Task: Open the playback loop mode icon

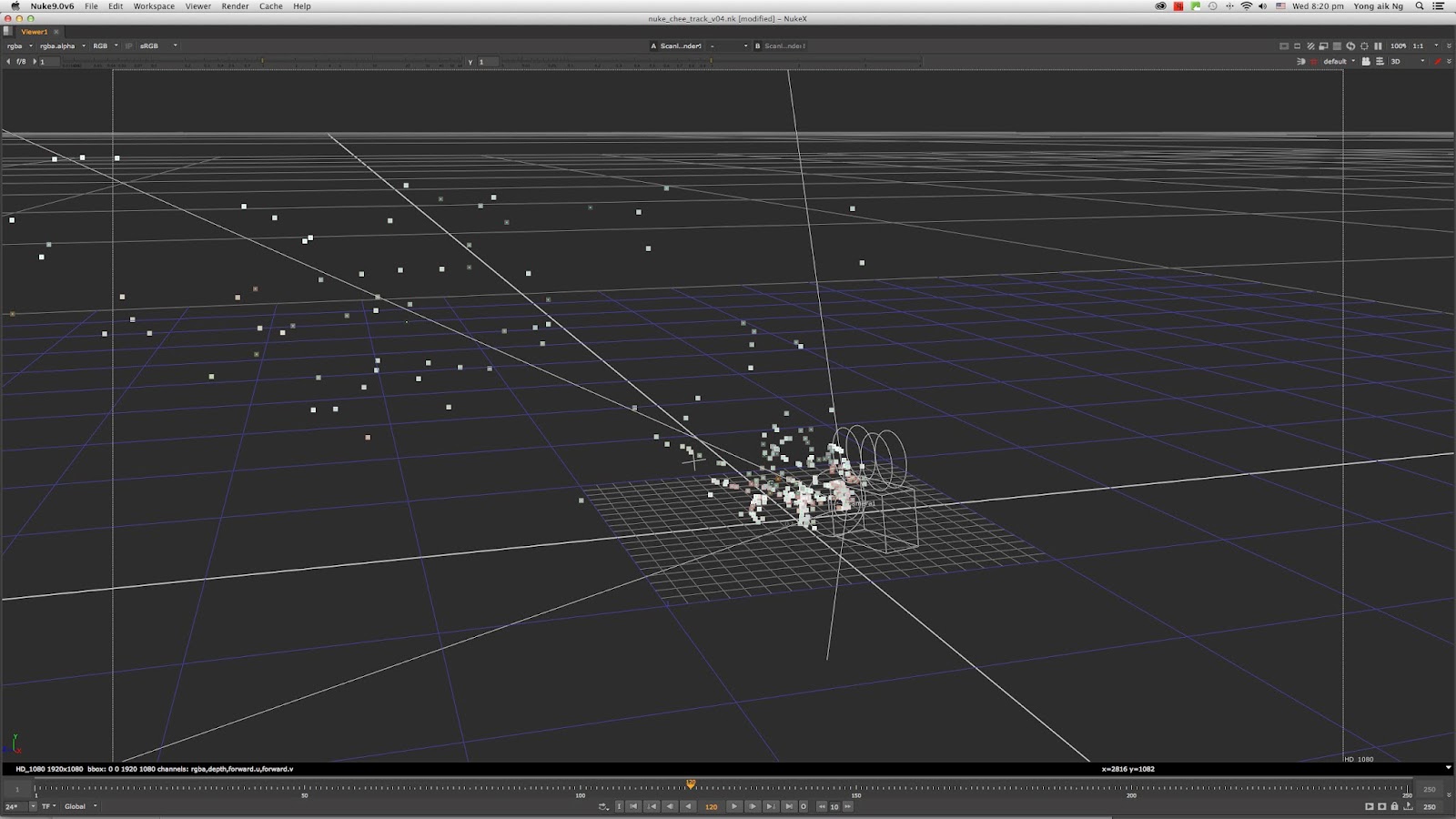Action: tap(603, 806)
